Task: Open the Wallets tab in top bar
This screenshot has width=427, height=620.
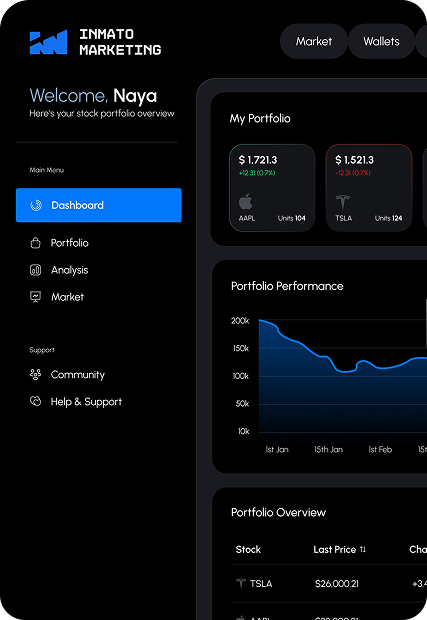Action: click(382, 41)
